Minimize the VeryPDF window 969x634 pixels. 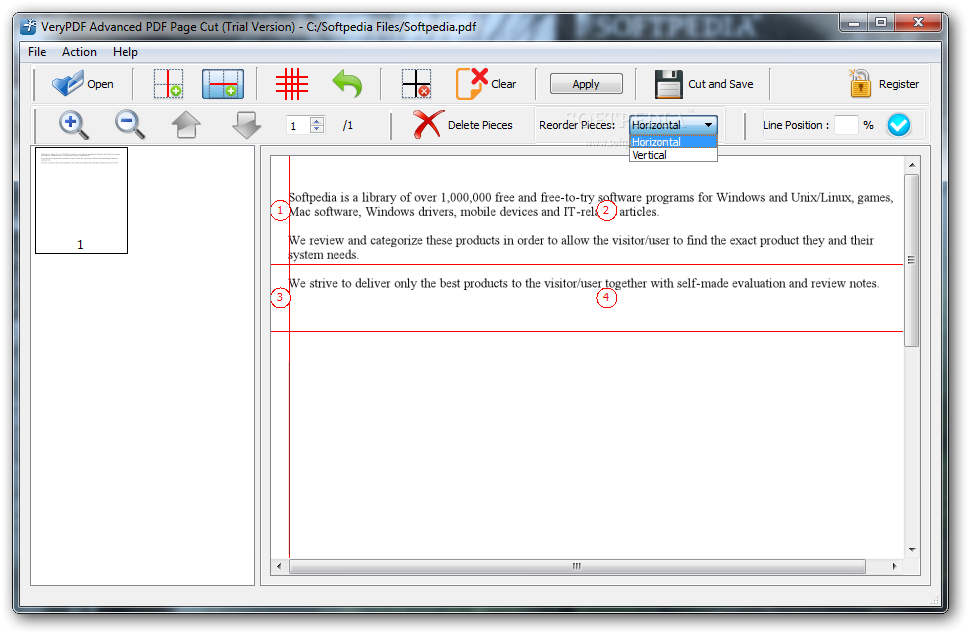pos(854,23)
